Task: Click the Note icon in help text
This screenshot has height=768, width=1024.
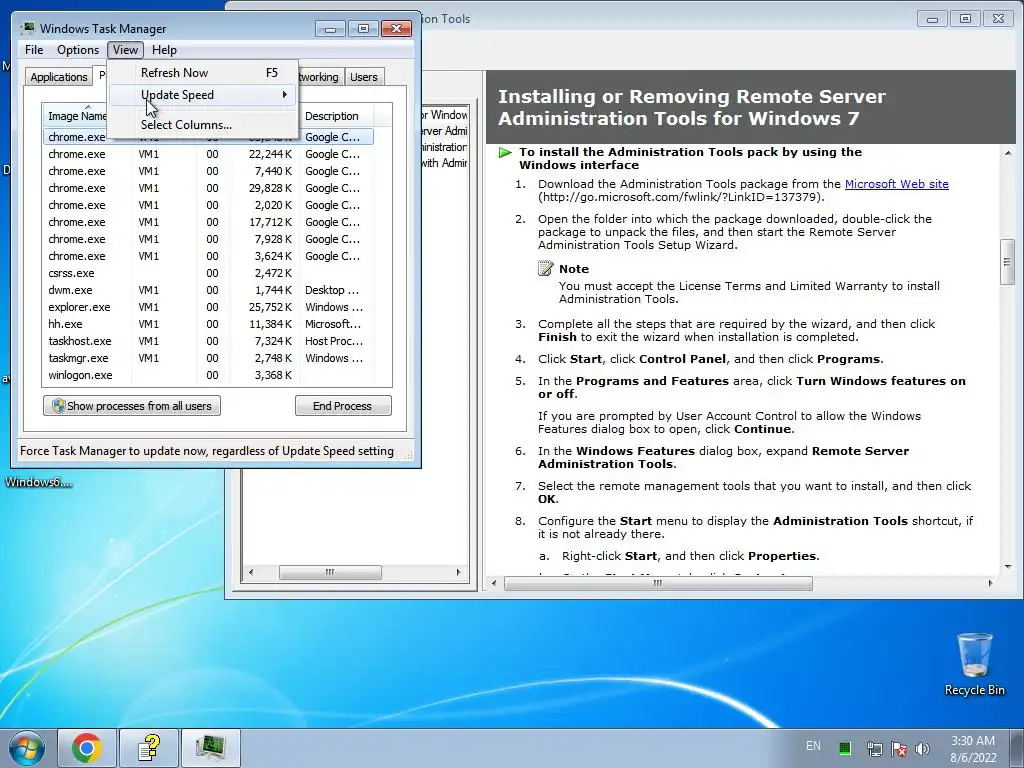Action: pos(545,268)
